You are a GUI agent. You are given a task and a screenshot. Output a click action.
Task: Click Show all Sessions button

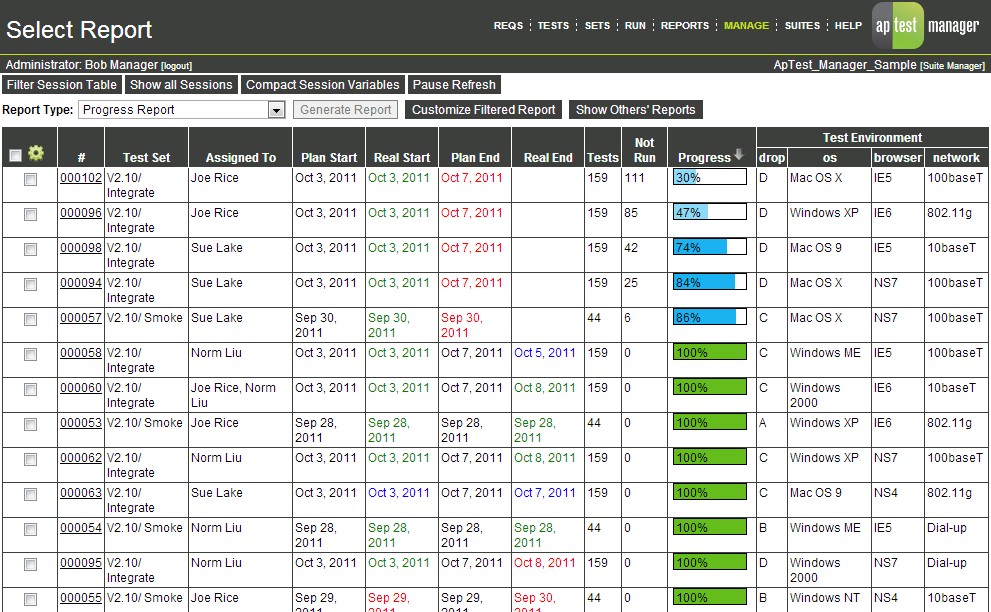point(181,85)
